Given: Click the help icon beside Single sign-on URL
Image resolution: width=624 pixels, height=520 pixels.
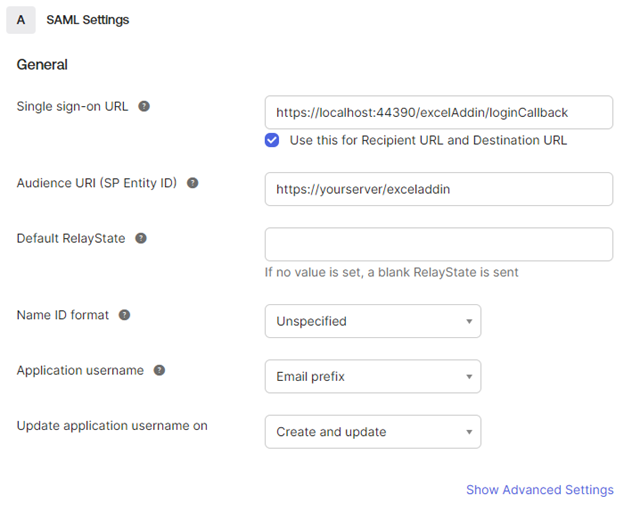Looking at the screenshot, I should pyautogui.click(x=144, y=106).
